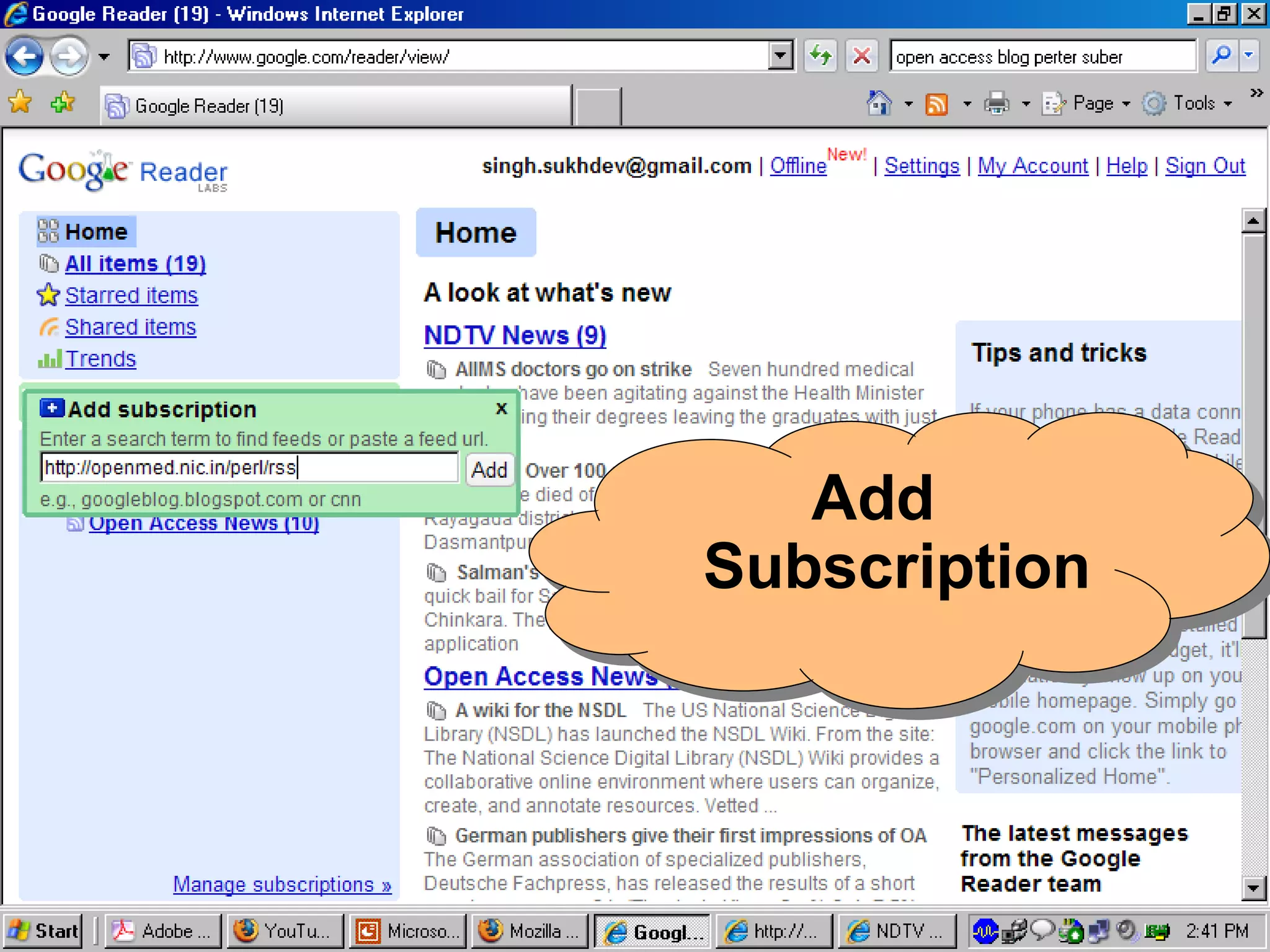The height and width of the screenshot is (952, 1270).
Task: Expand the Print dropdown arrow
Action: (1026, 104)
